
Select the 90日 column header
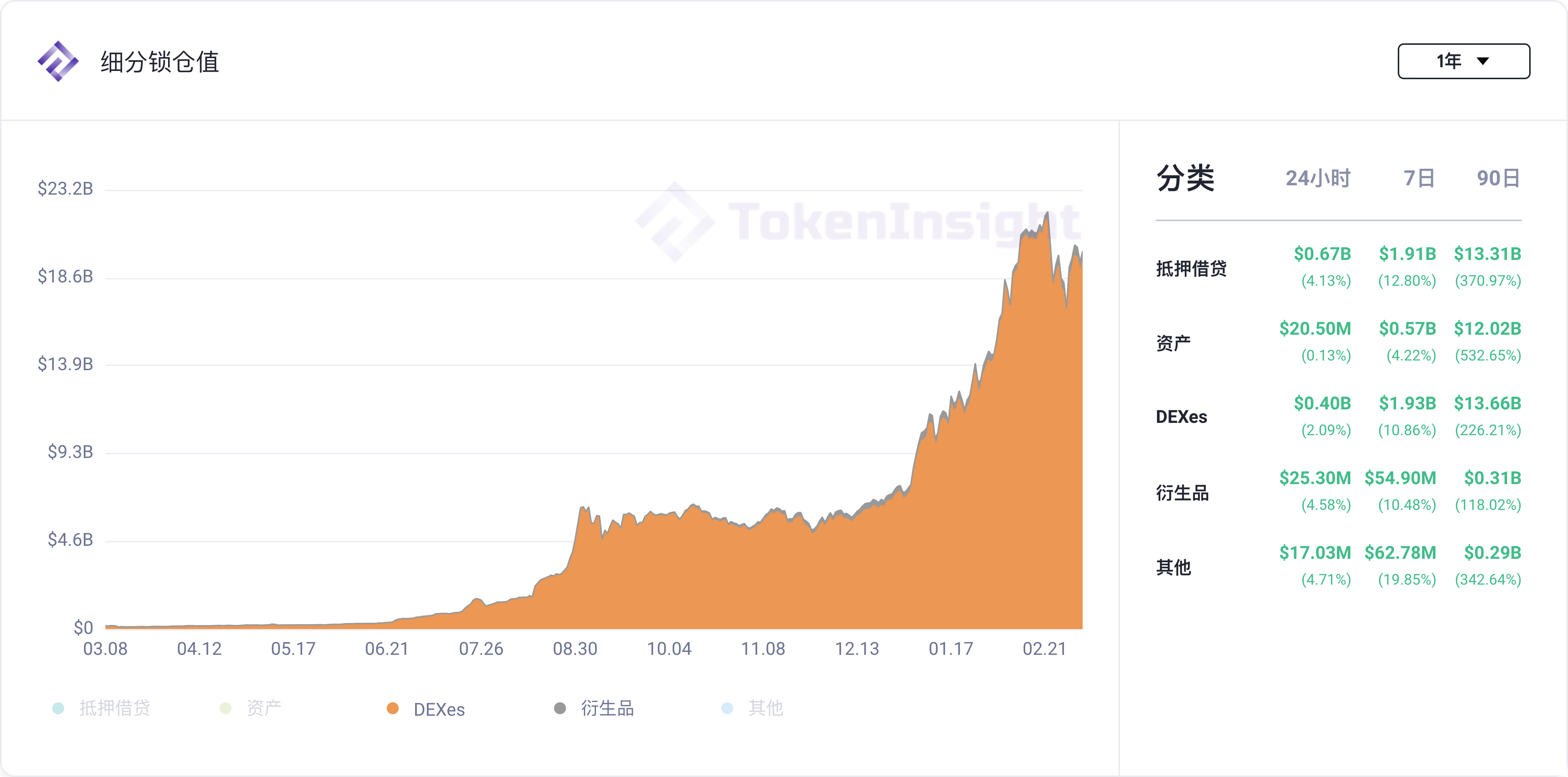[x=1498, y=179]
